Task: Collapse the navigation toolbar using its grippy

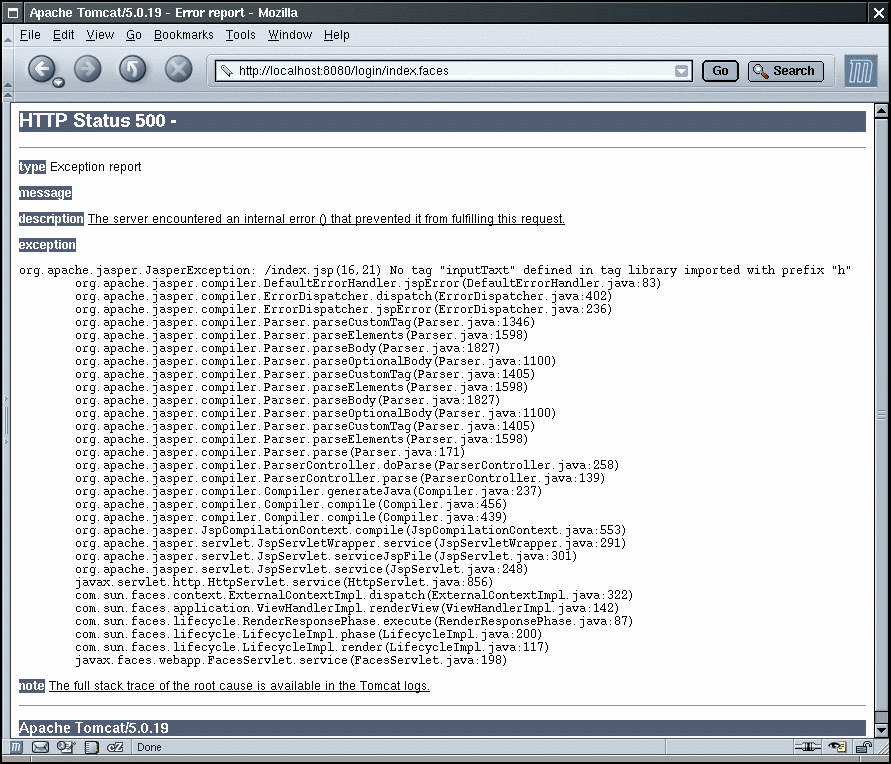Action: (7, 70)
